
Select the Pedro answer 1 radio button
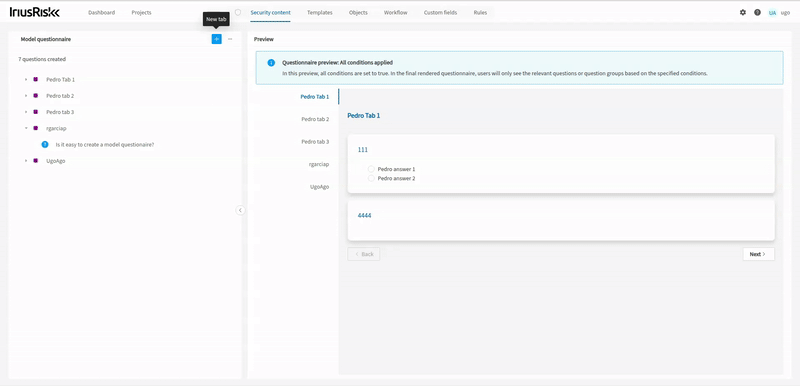tap(371, 169)
